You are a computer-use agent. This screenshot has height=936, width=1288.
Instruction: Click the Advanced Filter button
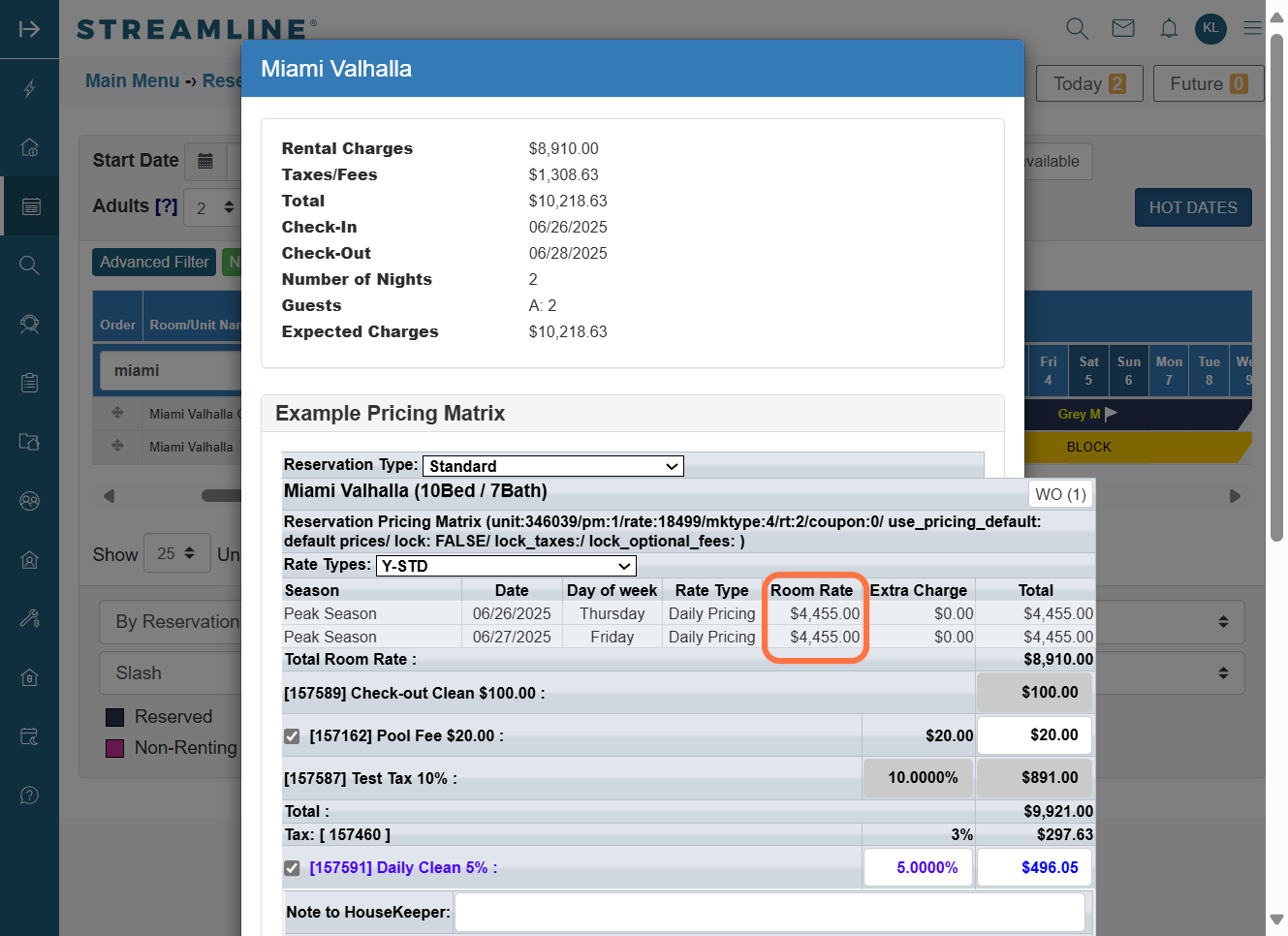click(x=154, y=263)
